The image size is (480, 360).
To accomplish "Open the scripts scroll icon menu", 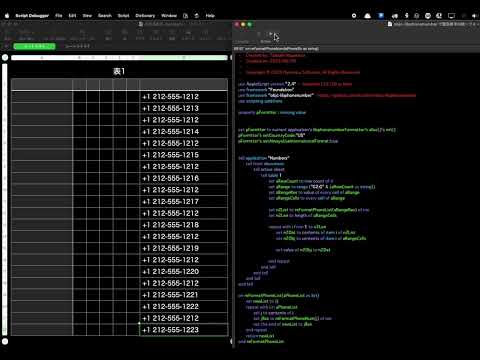I will (x=186, y=16).
